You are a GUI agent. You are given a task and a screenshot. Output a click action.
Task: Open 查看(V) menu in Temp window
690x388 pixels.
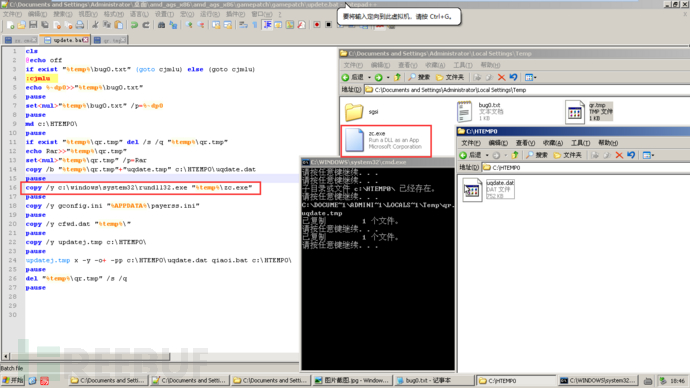pyautogui.click(x=407, y=65)
